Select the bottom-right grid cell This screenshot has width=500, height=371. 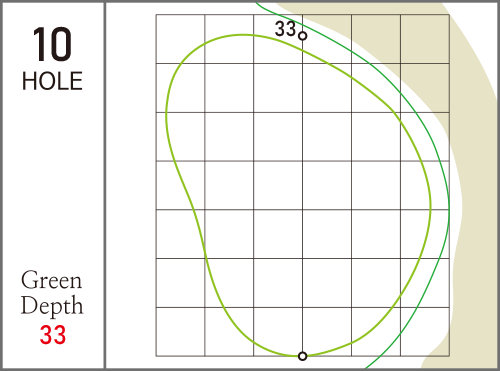425,332
